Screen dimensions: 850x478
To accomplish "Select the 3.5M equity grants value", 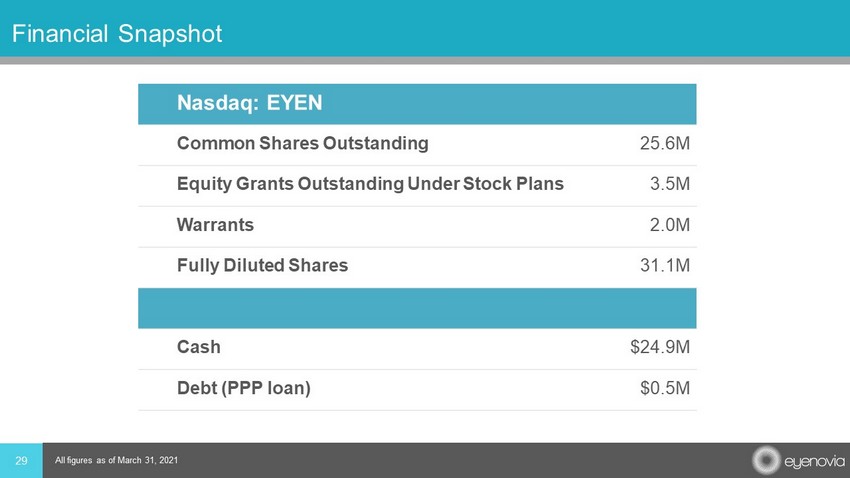I will click(669, 184).
